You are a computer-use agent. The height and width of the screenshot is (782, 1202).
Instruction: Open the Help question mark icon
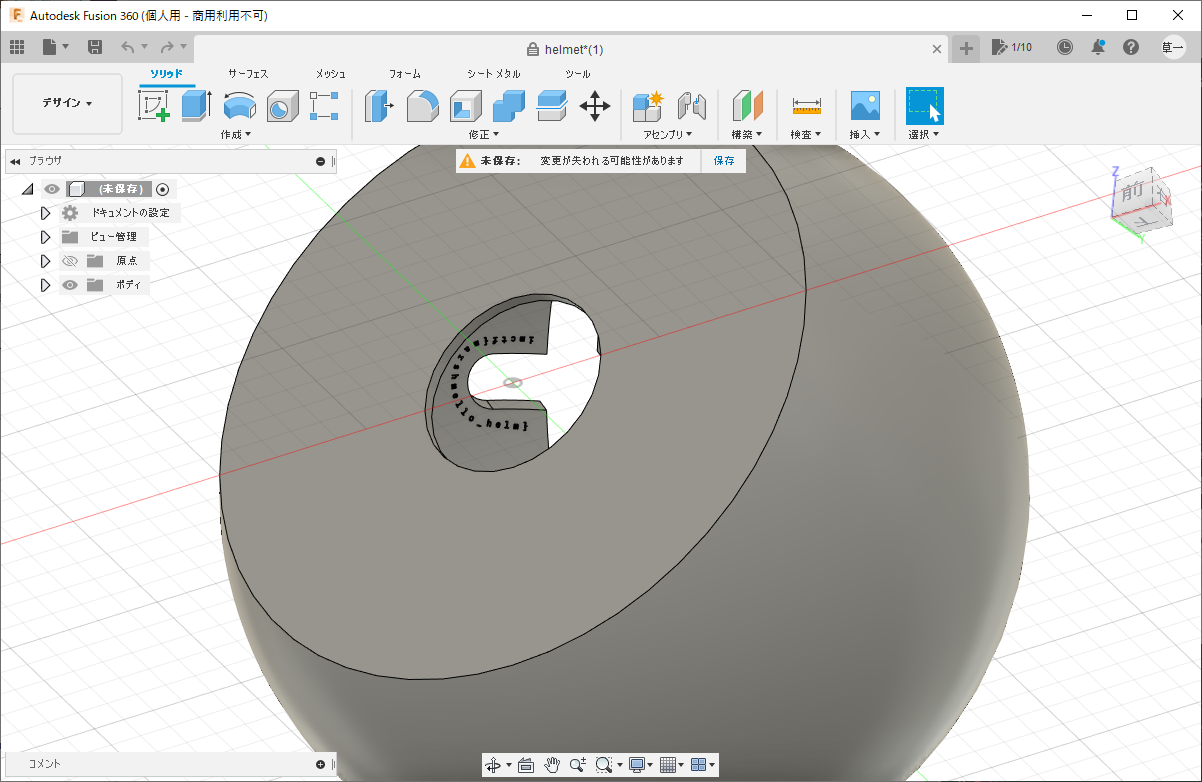(x=1131, y=47)
